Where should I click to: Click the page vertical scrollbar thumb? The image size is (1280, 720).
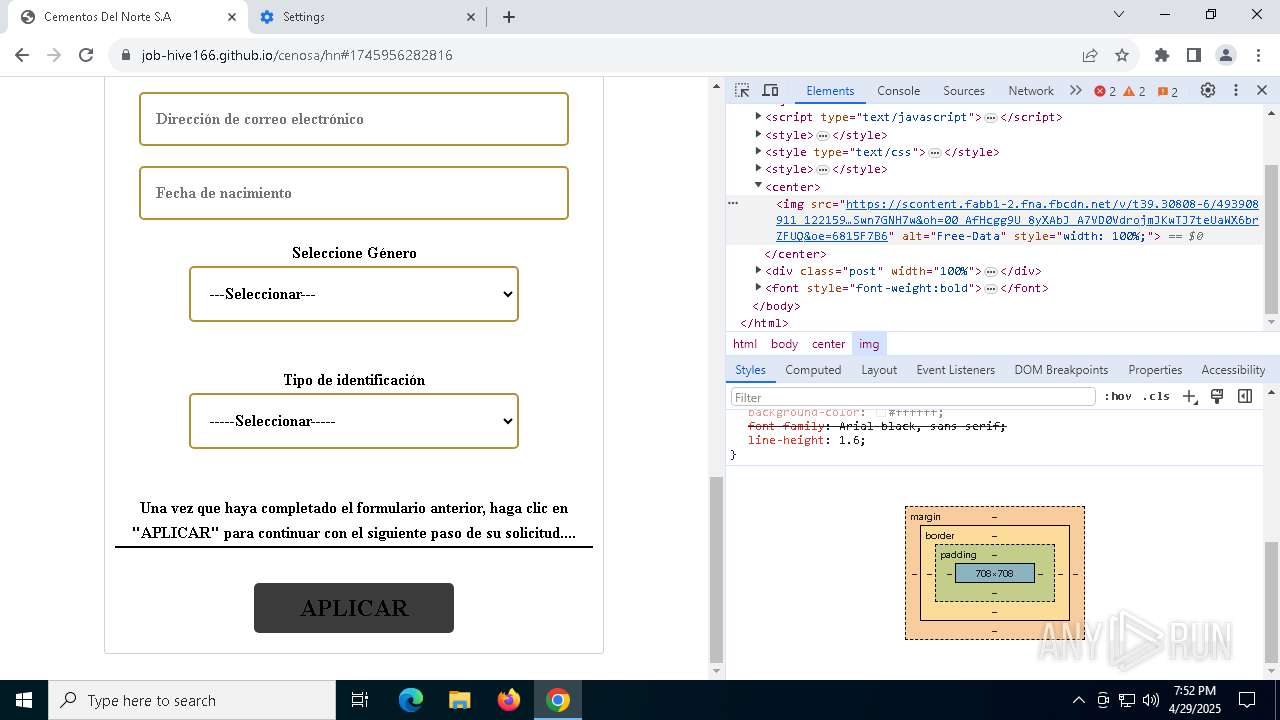point(715,570)
